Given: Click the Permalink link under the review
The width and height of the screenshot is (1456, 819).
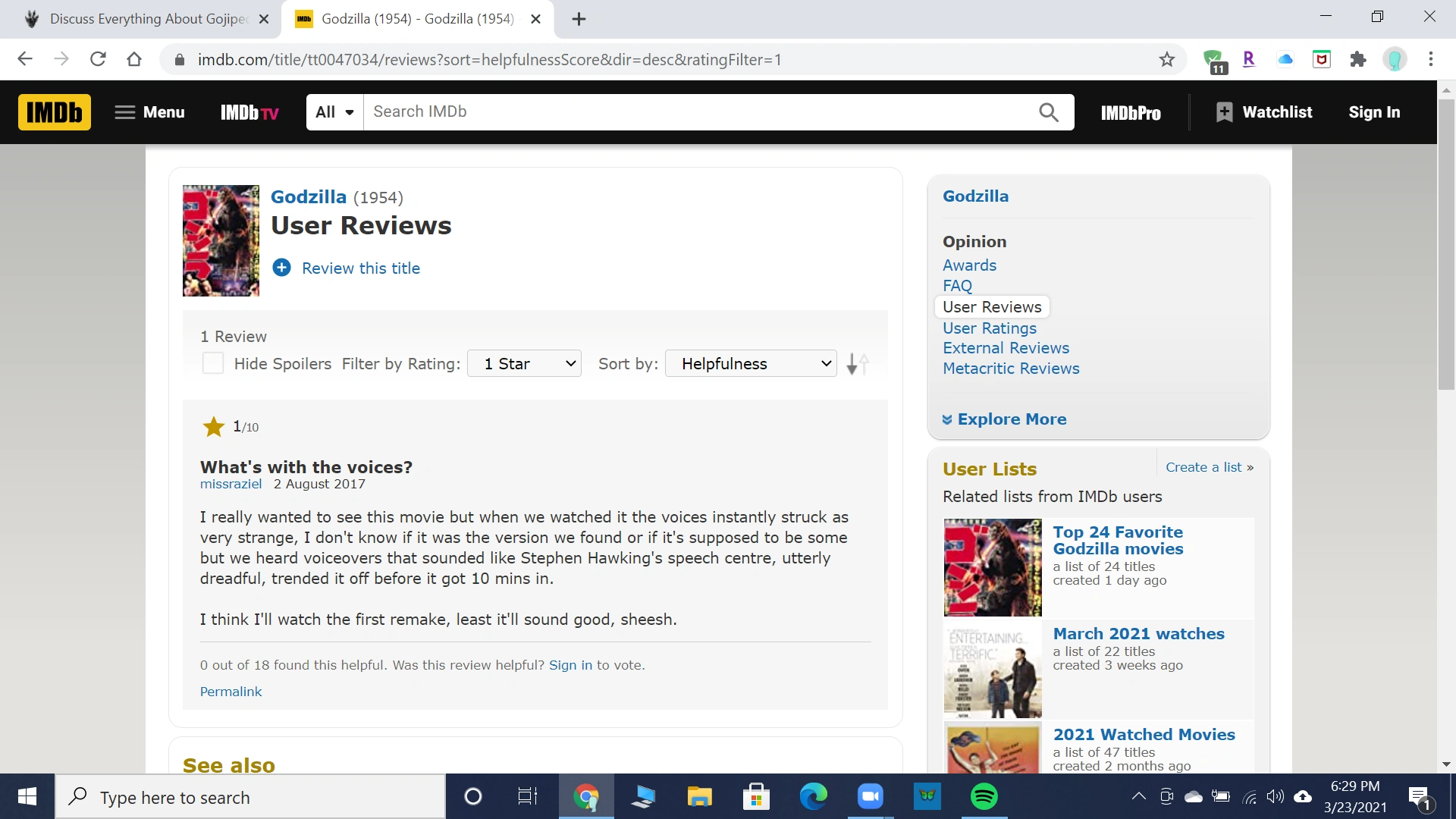Looking at the screenshot, I should (231, 692).
